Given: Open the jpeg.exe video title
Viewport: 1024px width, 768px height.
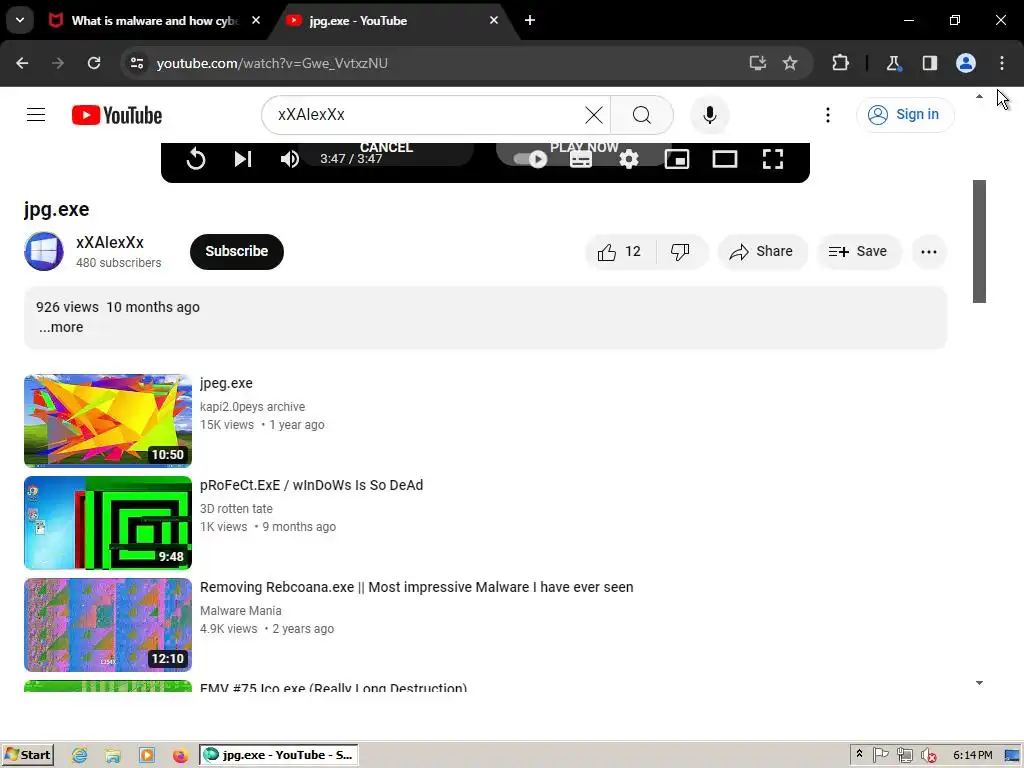Looking at the screenshot, I should (x=226, y=383).
